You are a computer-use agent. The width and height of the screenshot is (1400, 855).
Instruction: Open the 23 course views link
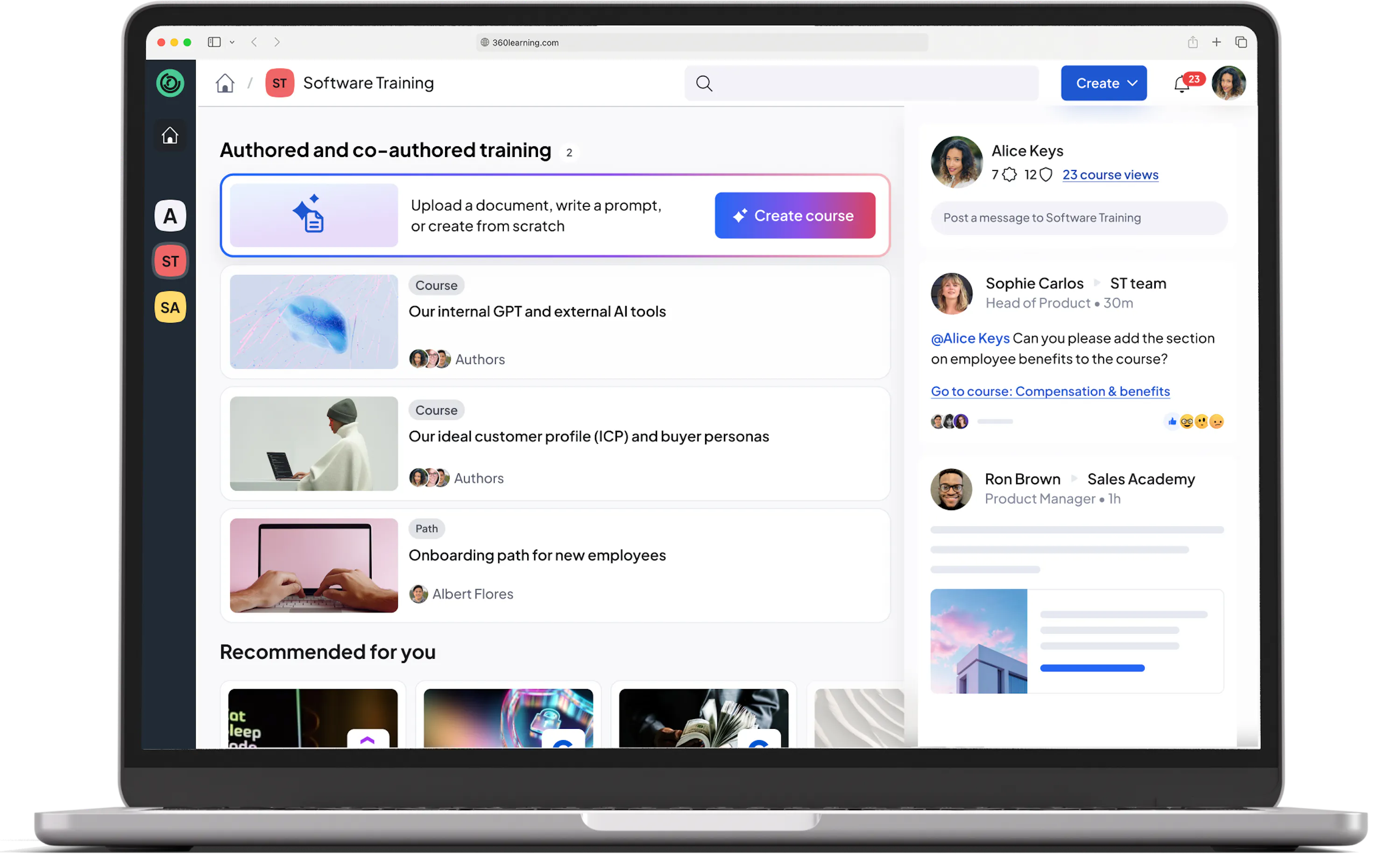[1110, 175]
